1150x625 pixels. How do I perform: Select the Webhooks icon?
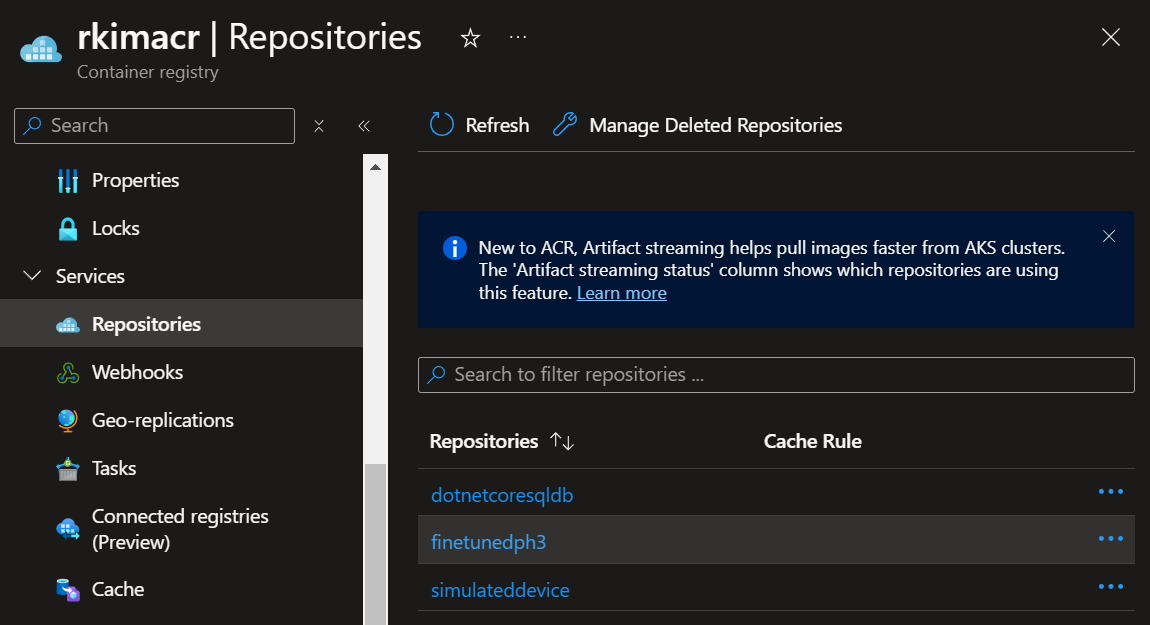click(68, 372)
